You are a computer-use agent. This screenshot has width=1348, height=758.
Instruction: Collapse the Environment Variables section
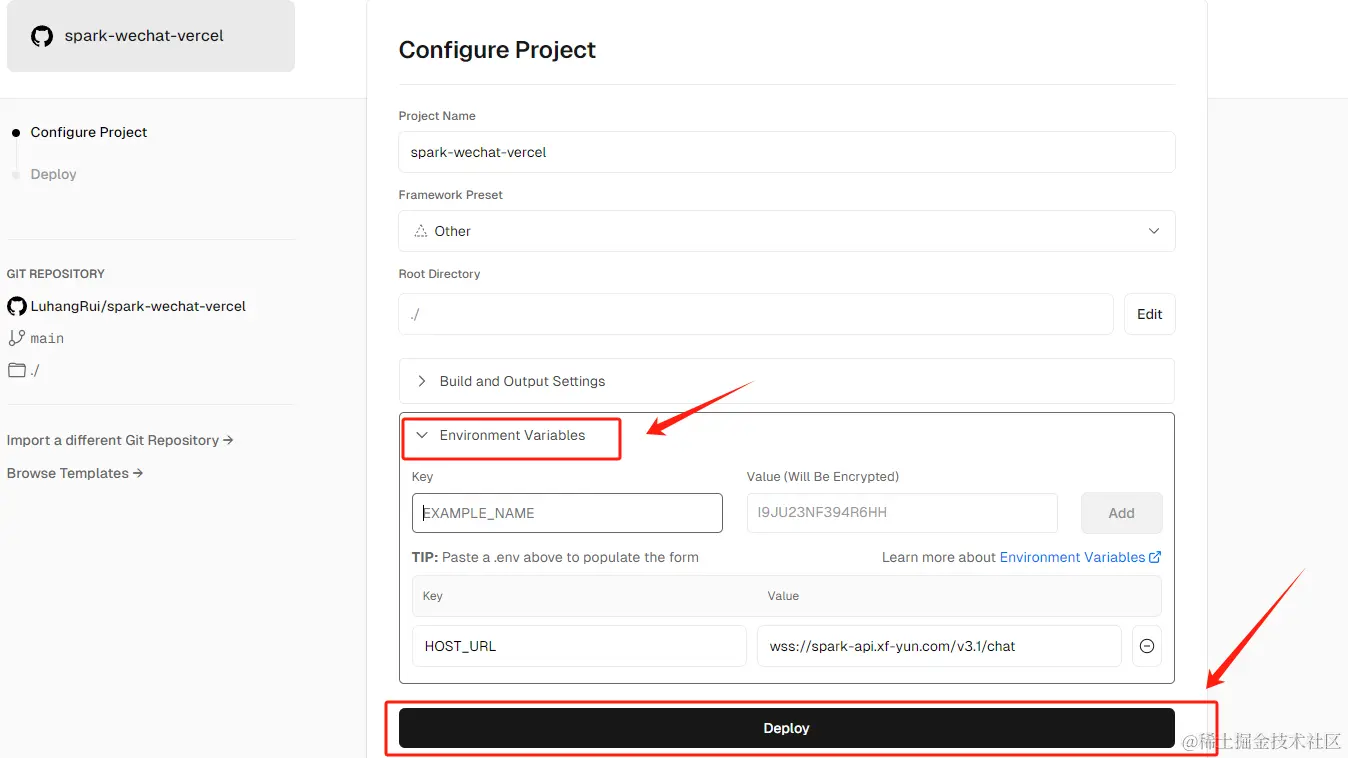coord(511,436)
